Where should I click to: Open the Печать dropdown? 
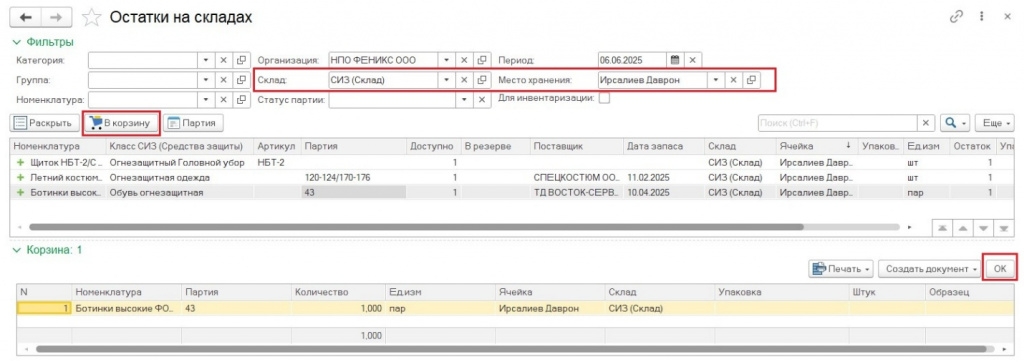tap(841, 269)
